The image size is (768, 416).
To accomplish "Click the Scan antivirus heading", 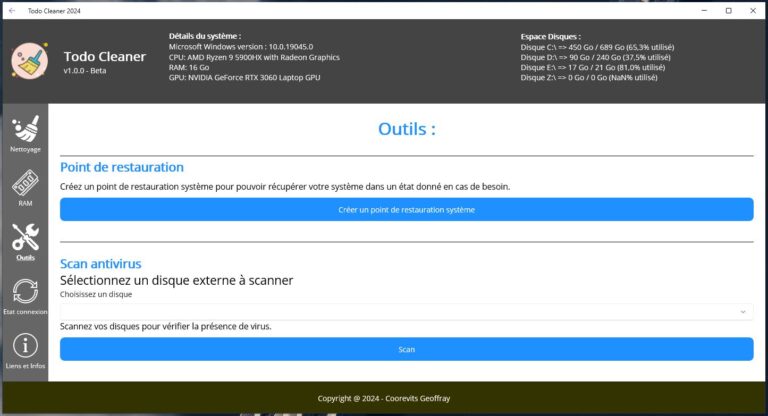I will click(x=100, y=264).
